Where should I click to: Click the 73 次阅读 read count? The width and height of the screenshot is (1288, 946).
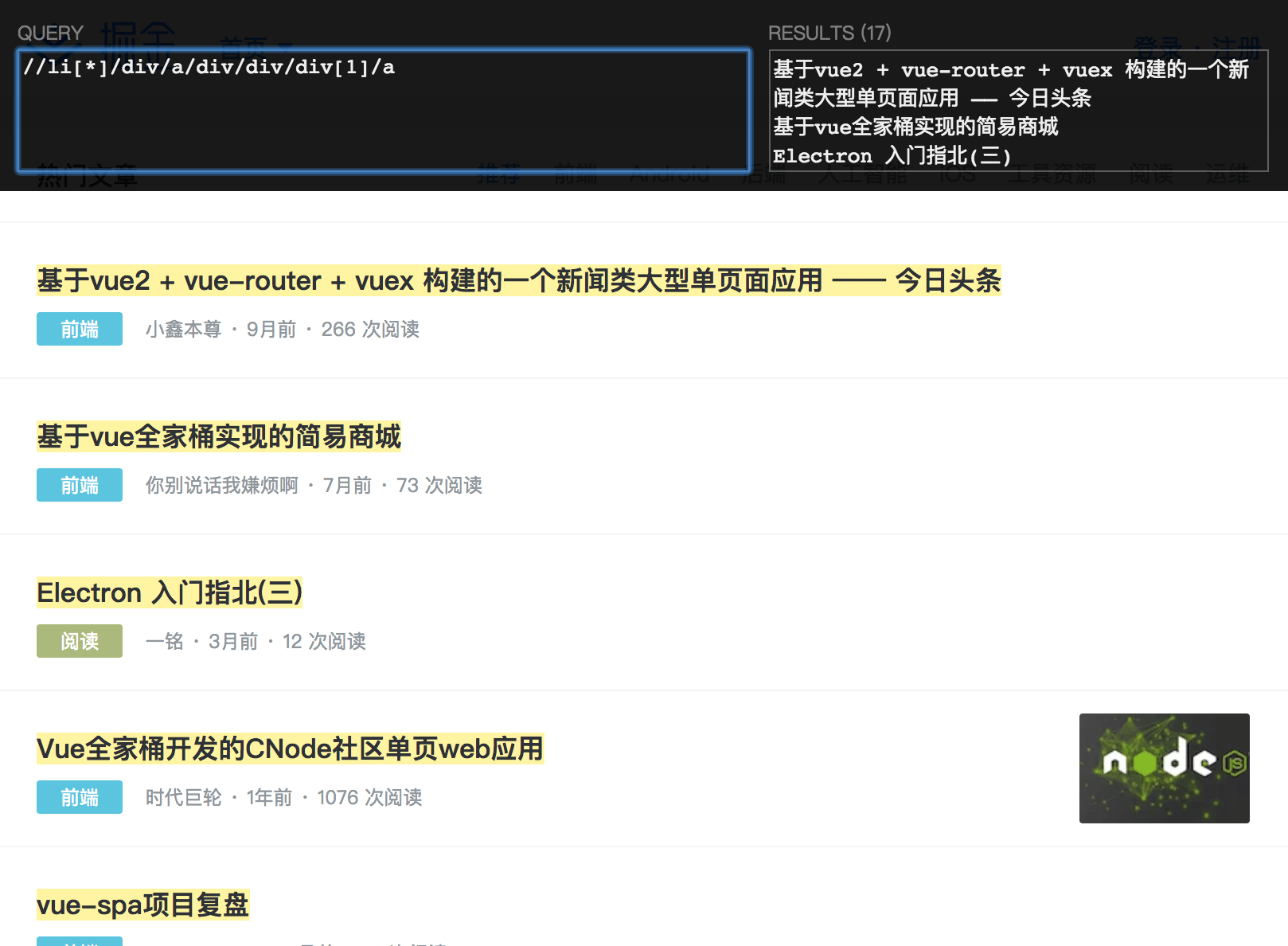point(439,485)
